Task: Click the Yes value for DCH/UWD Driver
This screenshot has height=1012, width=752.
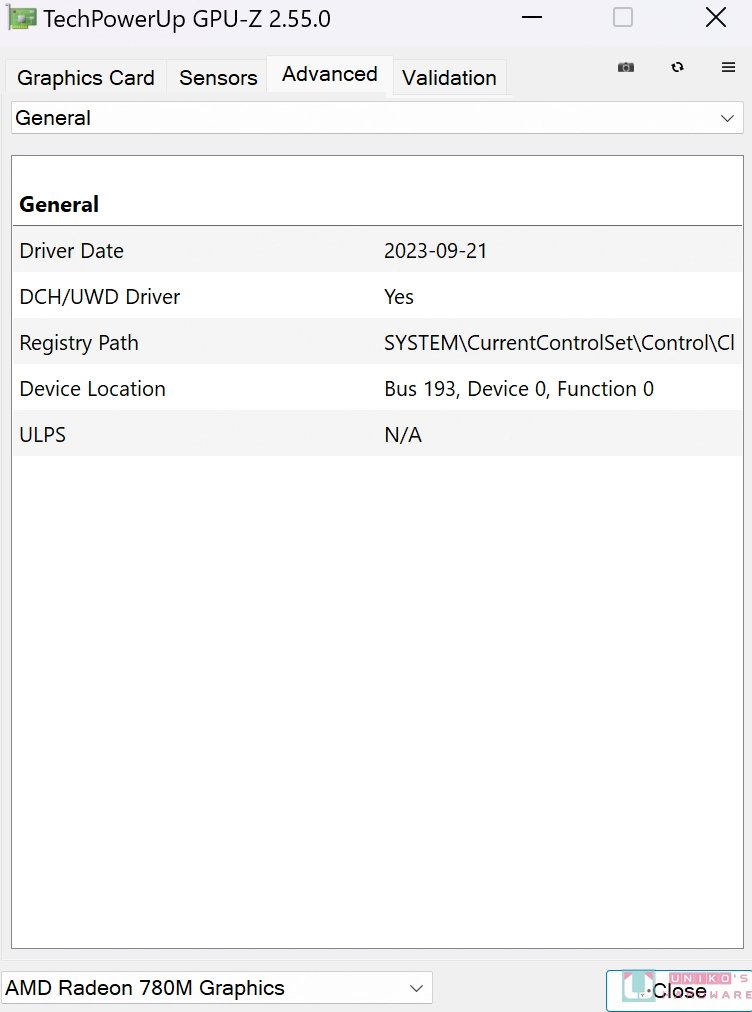Action: [399, 297]
